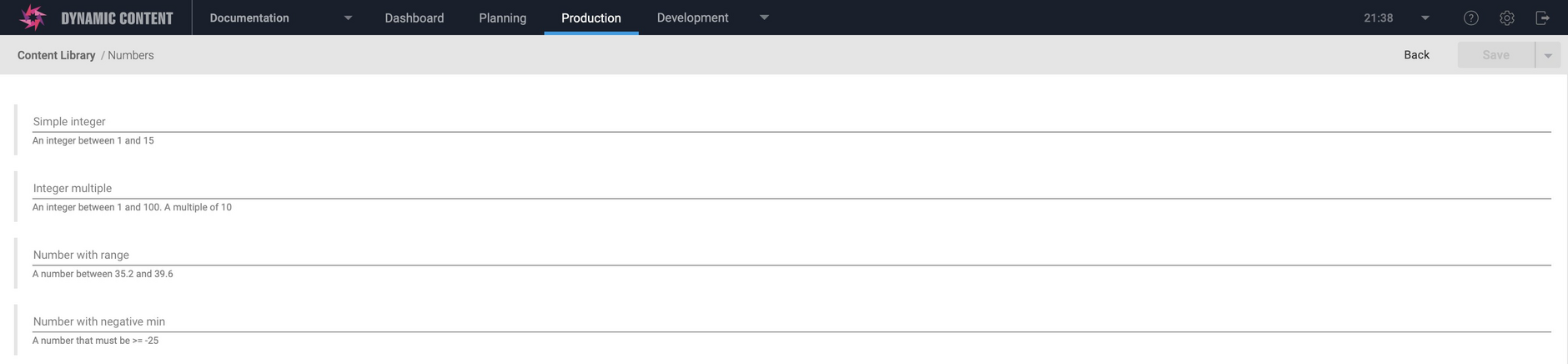This screenshot has width=1568, height=364.
Task: Open the help question mark icon
Action: click(x=1471, y=18)
